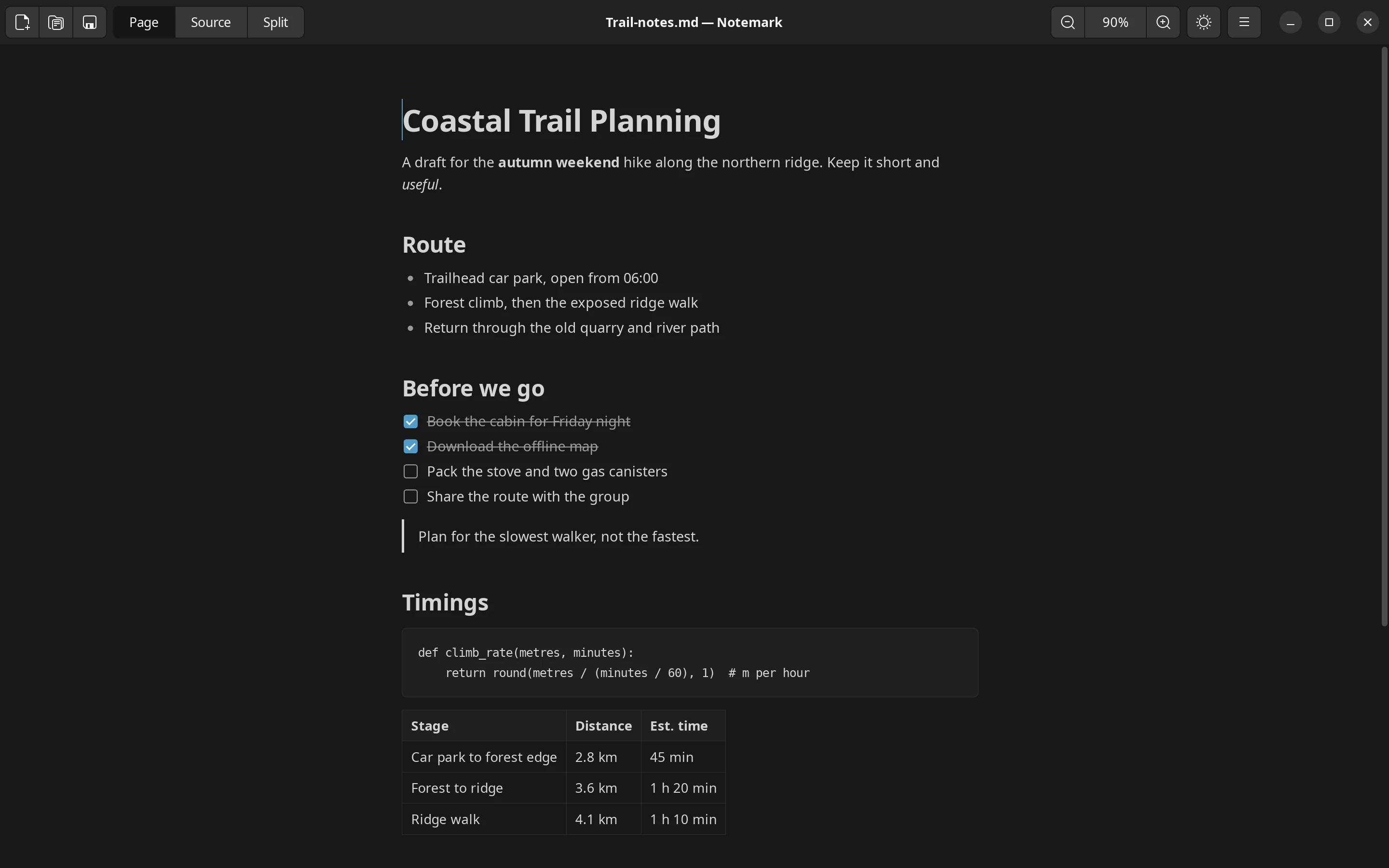Check 'Share the route with the group'
Viewport: 1389px width, 868px height.
tap(410, 497)
